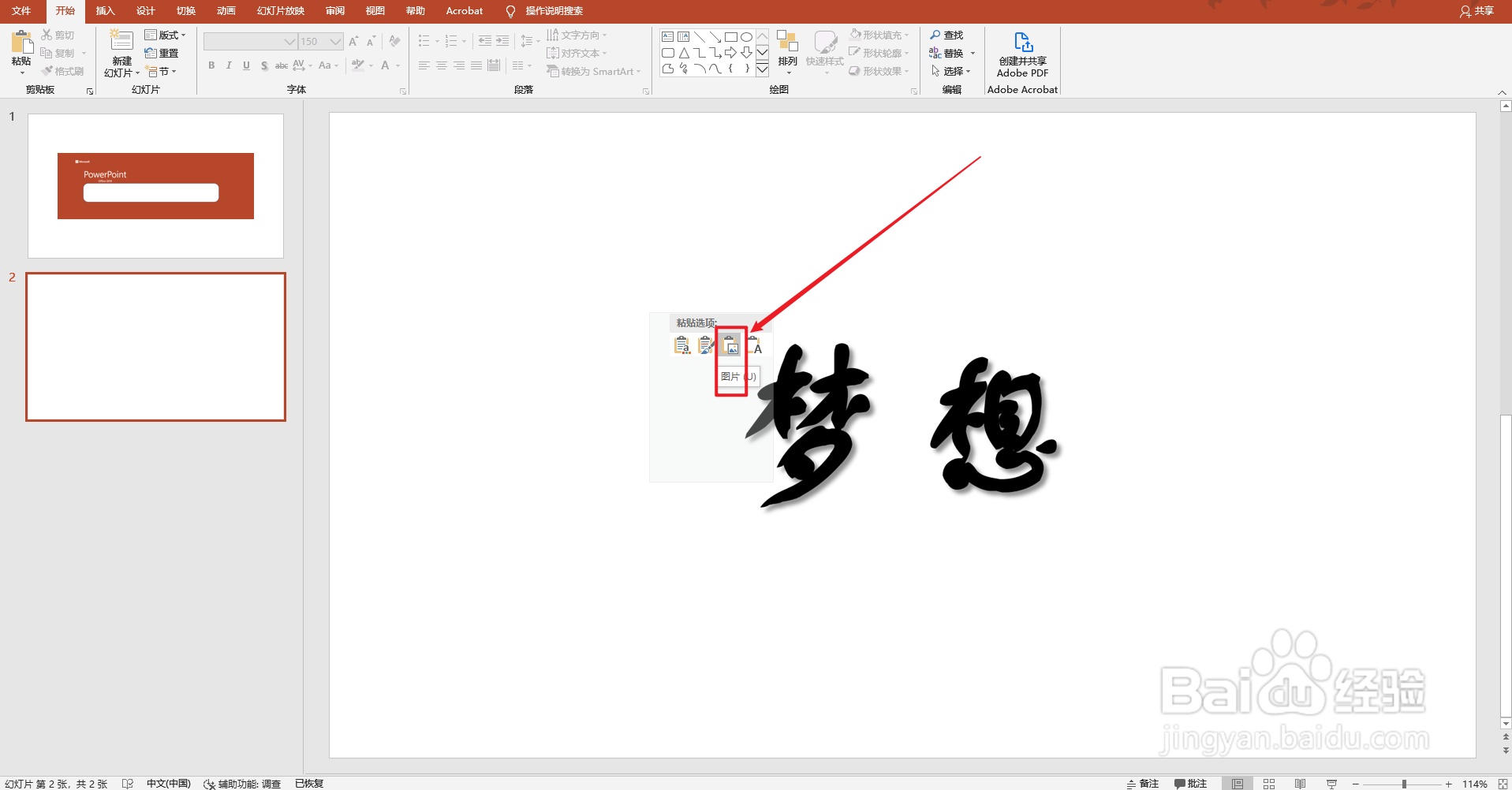
Task: Open the Replace dropdown arrow
Action: 973,53
